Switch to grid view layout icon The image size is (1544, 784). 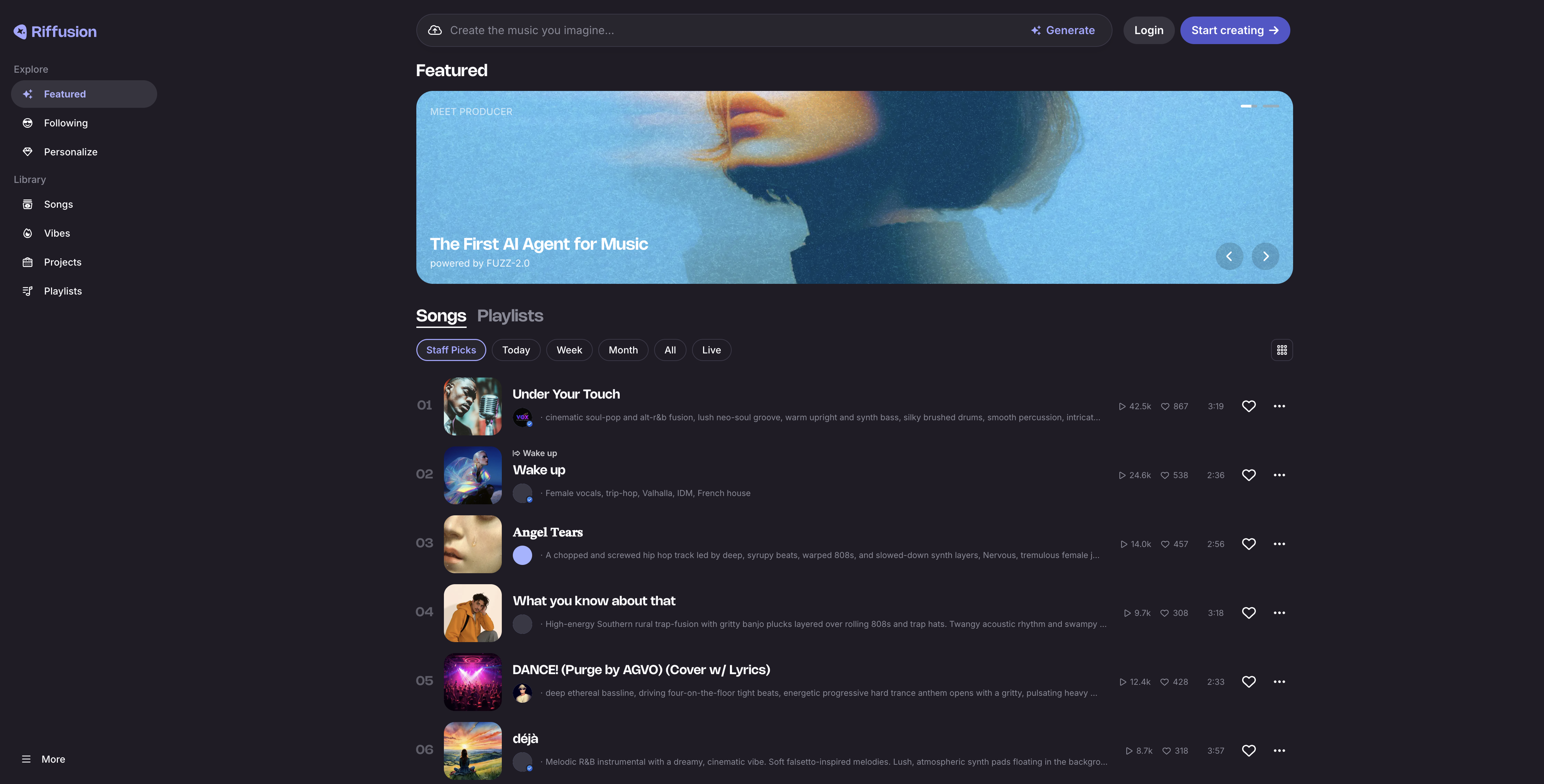pos(1281,350)
